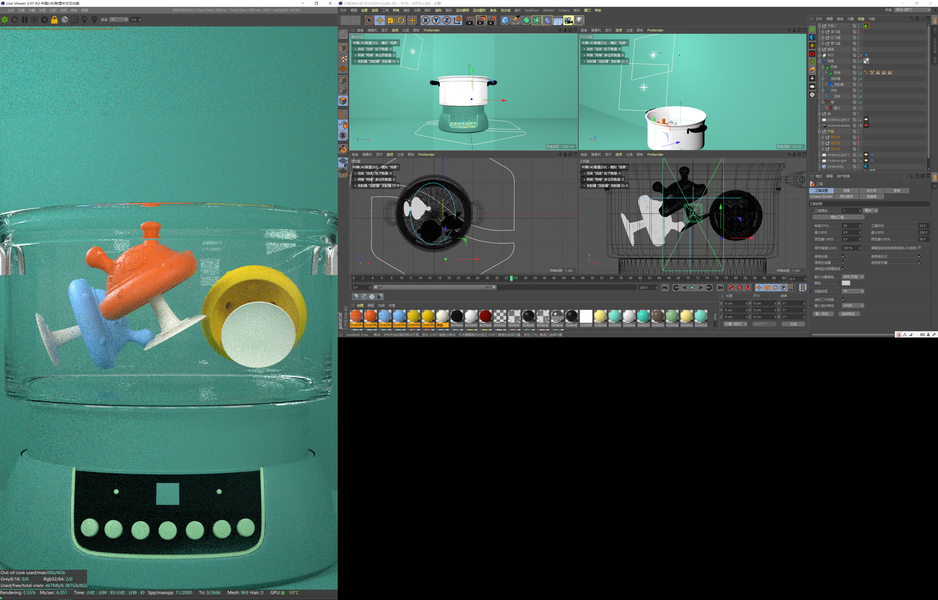Screen dimensions: 938x600
Task: Click the red icon in object manager's Octane sidebar
Action: point(812,54)
